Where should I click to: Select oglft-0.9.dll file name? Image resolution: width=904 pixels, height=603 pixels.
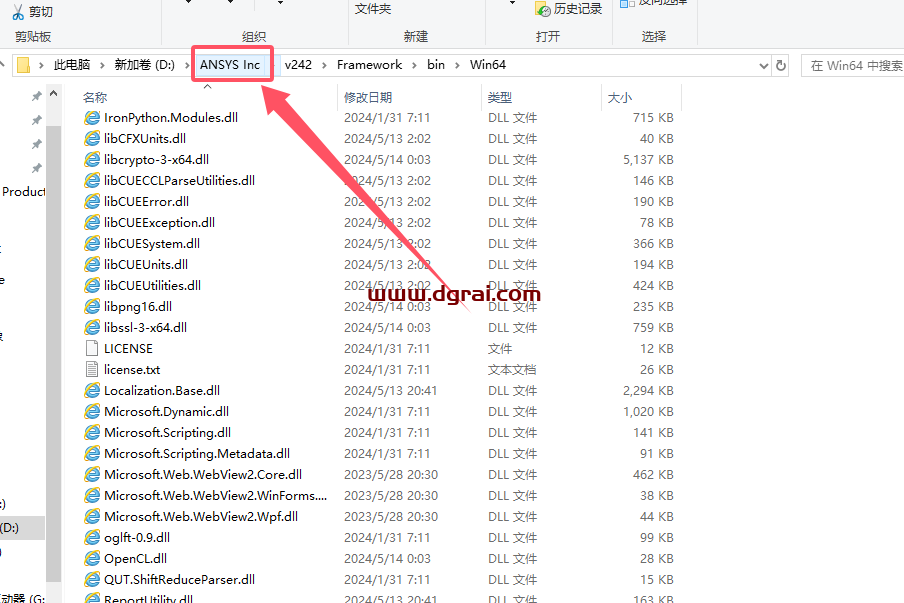(137, 538)
